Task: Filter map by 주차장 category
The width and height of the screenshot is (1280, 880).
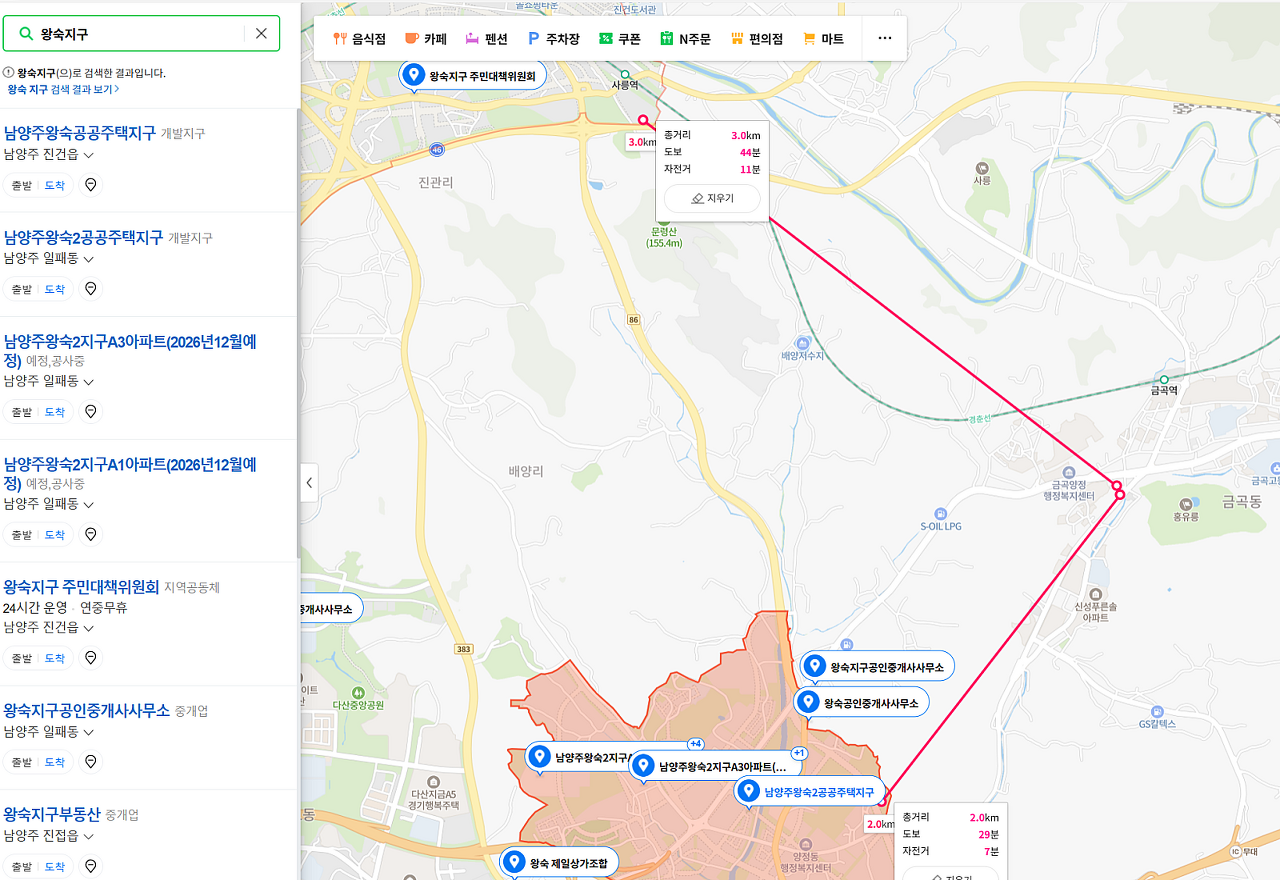Action: tap(553, 39)
